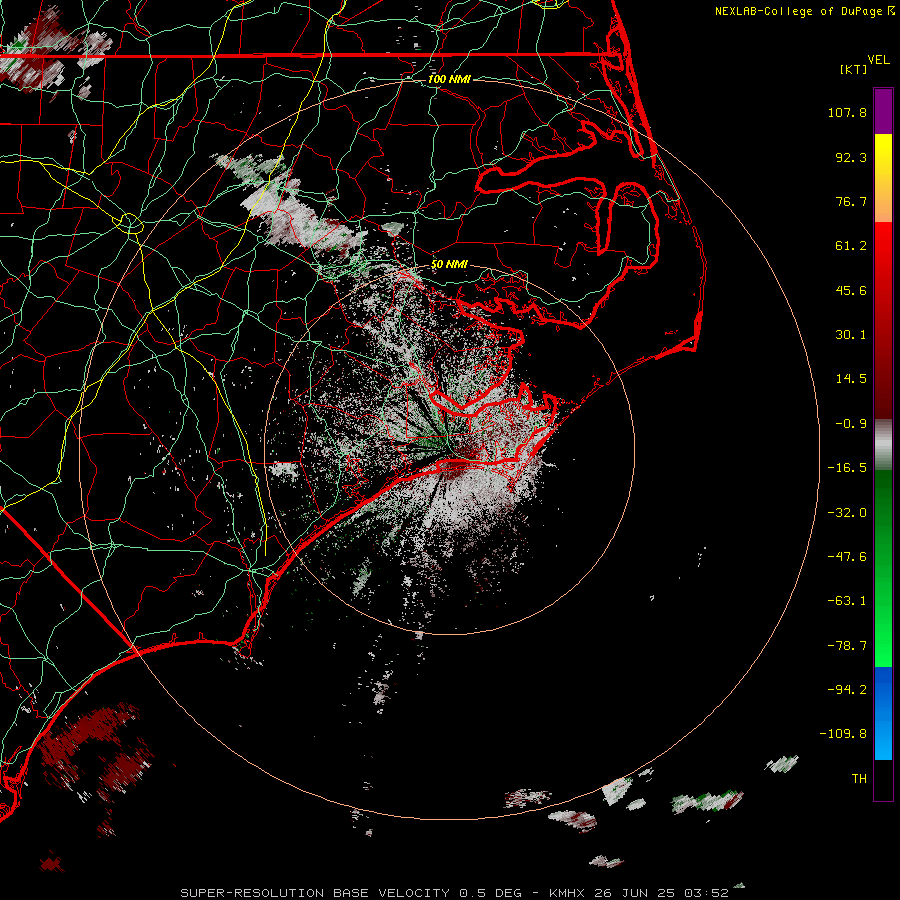900x900 pixels.
Task: Click the NEXLAB-College of DuPage label
Action: [x=798, y=11]
